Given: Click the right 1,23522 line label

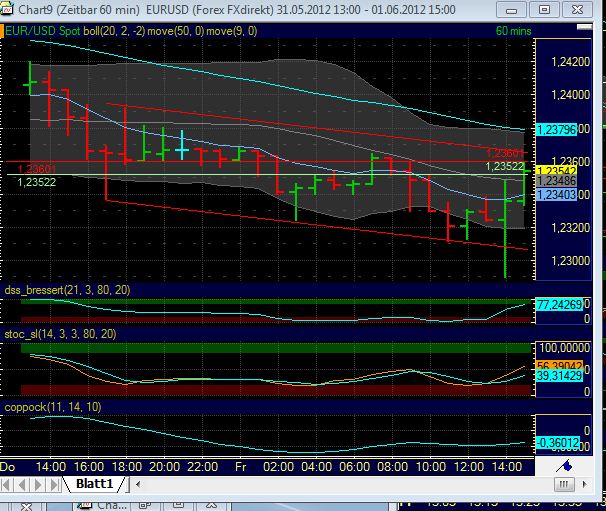Looking at the screenshot, I should pyautogui.click(x=504, y=167).
